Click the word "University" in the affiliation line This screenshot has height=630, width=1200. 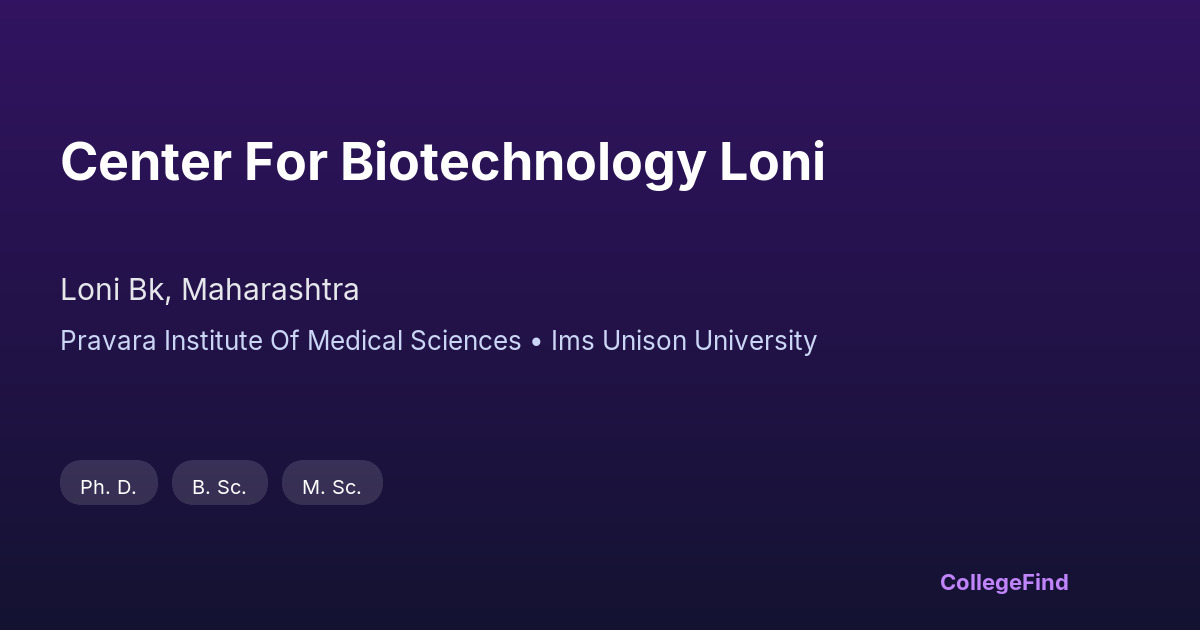tap(756, 341)
